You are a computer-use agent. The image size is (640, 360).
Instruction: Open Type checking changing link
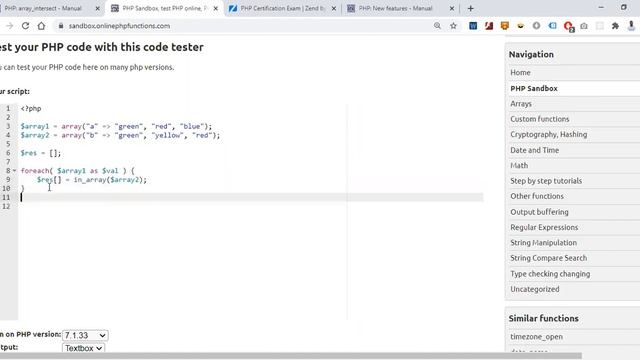coord(550,274)
